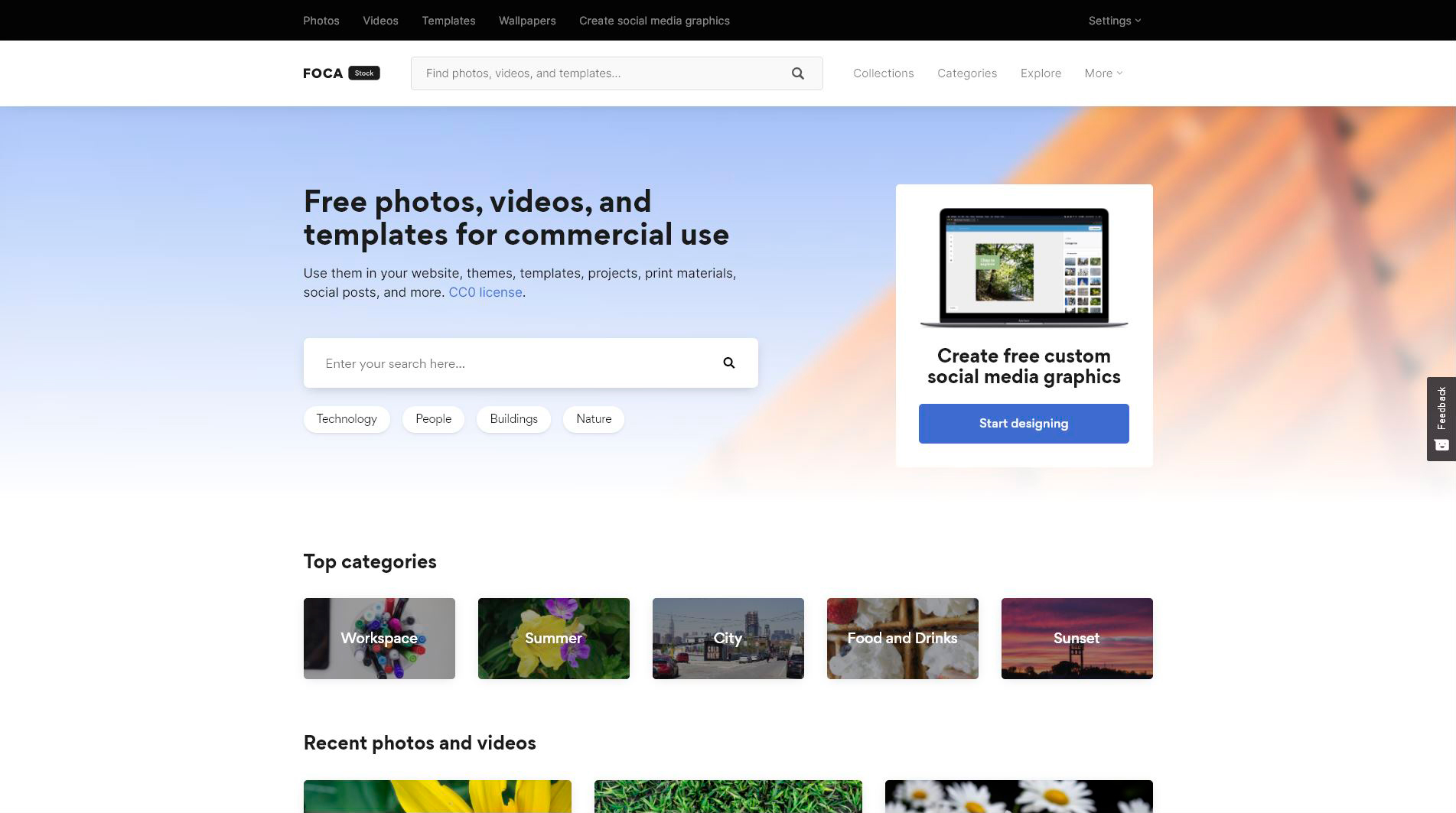Go to the Videos section

coord(380,21)
